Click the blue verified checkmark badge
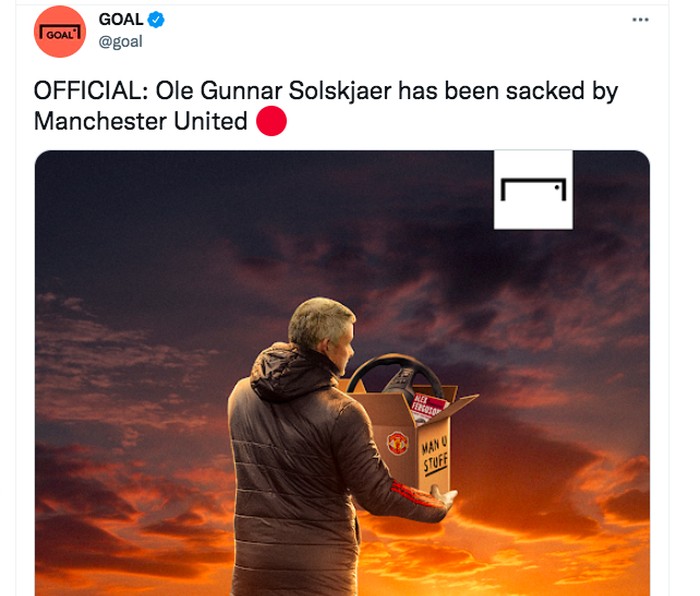Screen dimensions: 700x596 coord(156,20)
